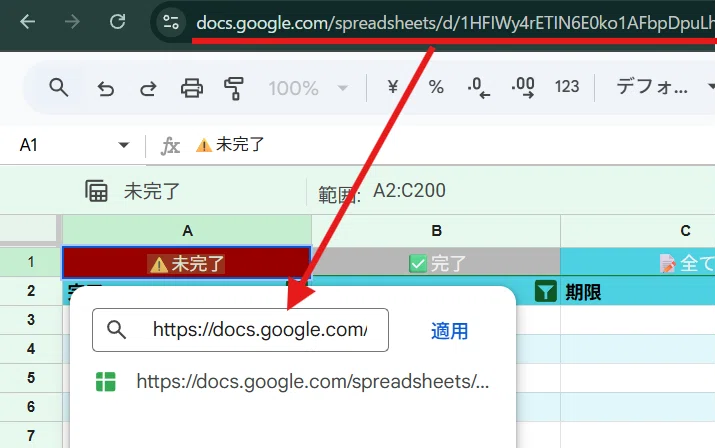This screenshot has width=718, height=448.
Task: Activate the paint format tool
Action: pos(234,88)
